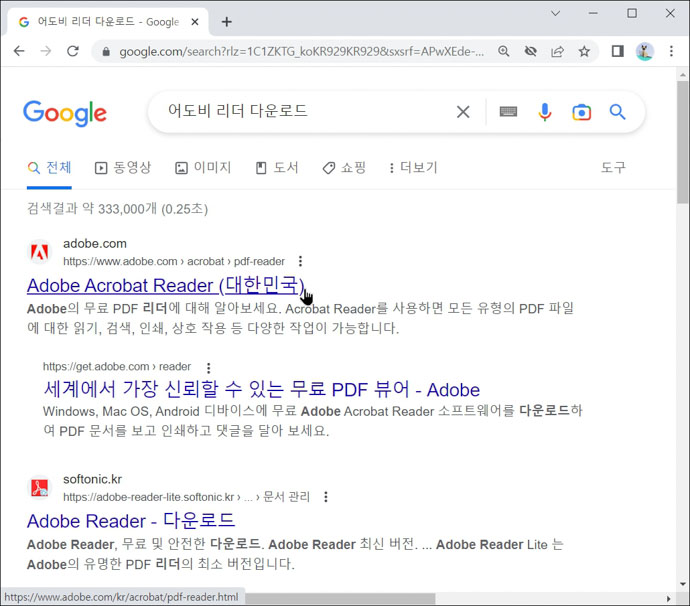
Task: Share this page via address bar icon
Action: [557, 51]
